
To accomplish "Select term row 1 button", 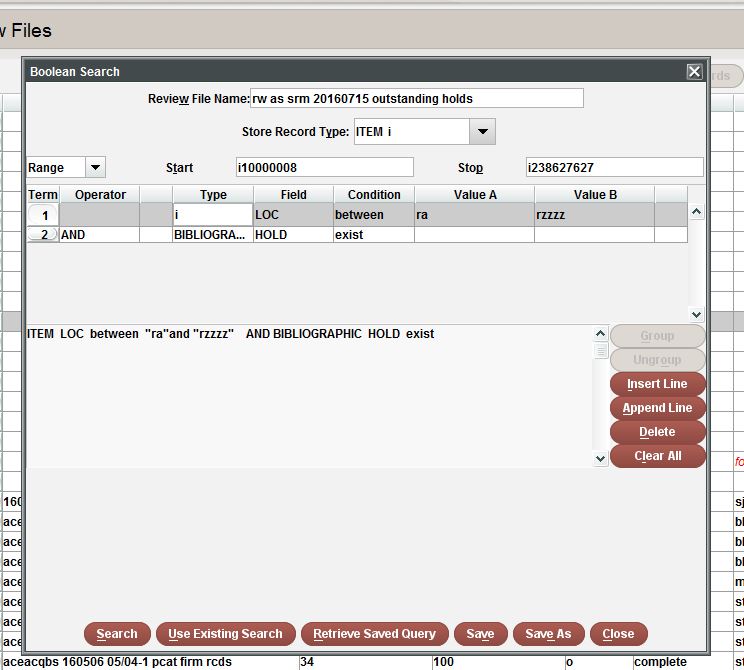I will [x=43, y=215].
